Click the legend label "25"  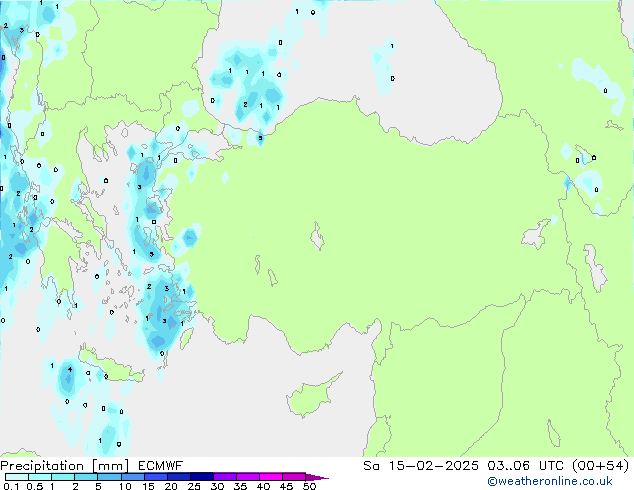point(194,486)
